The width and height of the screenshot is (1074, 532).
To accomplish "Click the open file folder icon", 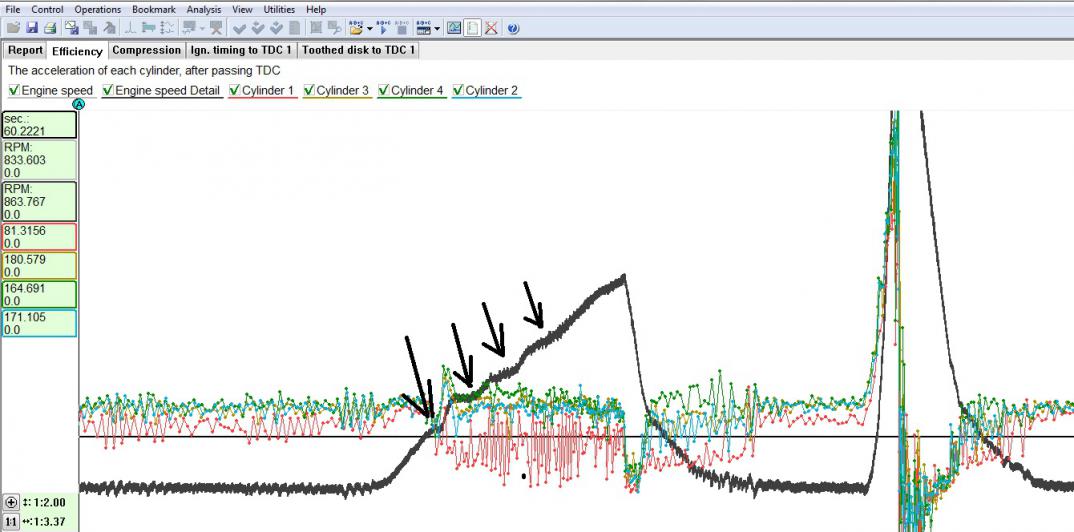I will click(14, 28).
